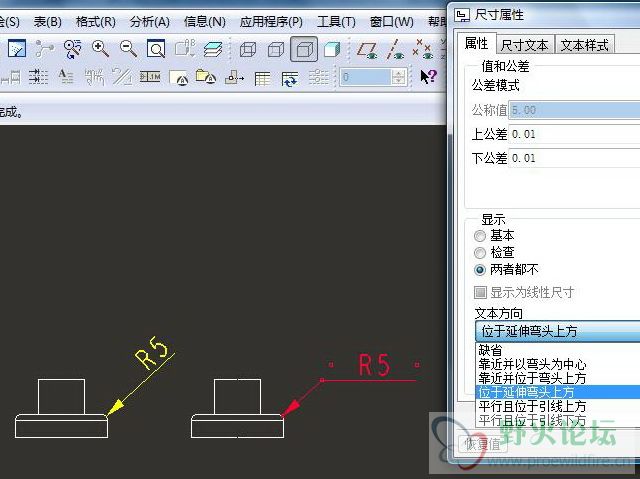This screenshot has width=640, height=479.
Task: Click the 公称值 field showing 5.00
Action: pos(574,110)
